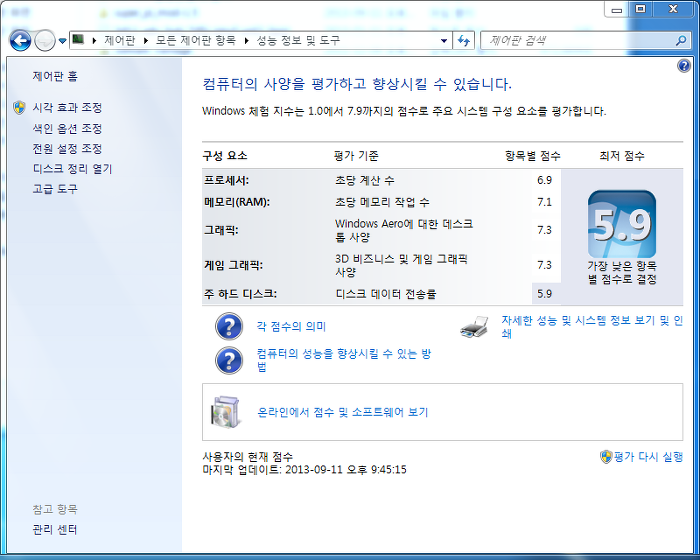This screenshot has width=700, height=560.
Task: Click the shield icon beside 평가 다시 실행
Action: tap(606, 457)
